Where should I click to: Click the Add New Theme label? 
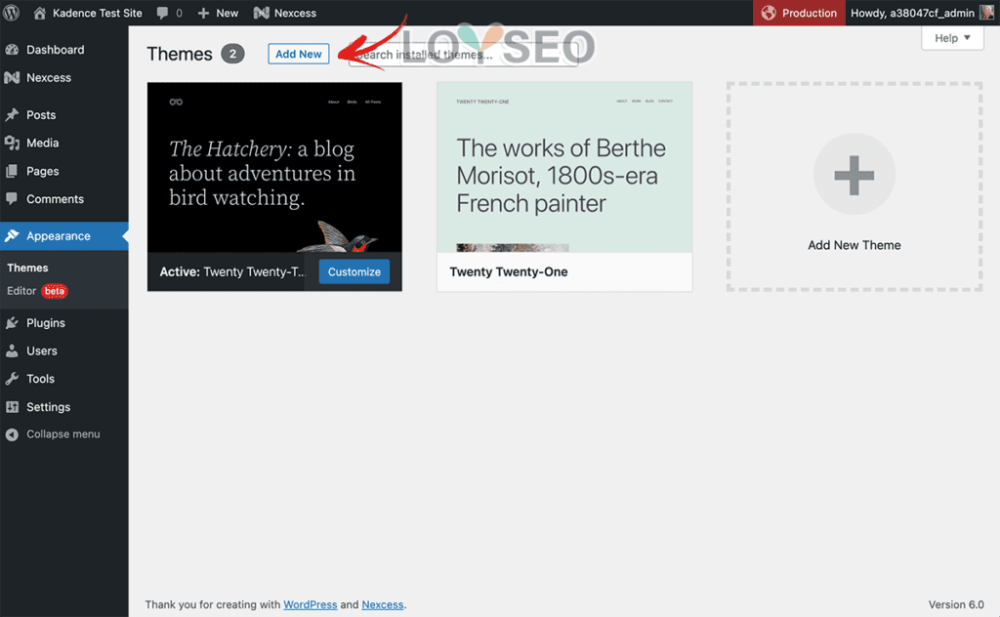point(854,245)
